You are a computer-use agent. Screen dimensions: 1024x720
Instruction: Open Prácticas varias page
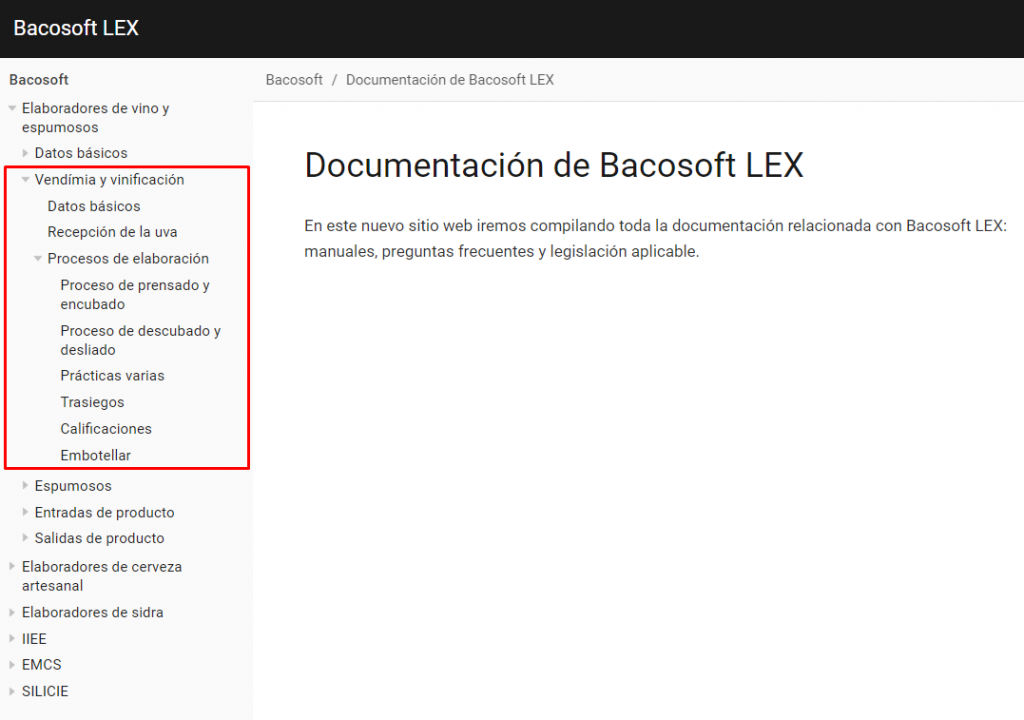[x=112, y=376]
